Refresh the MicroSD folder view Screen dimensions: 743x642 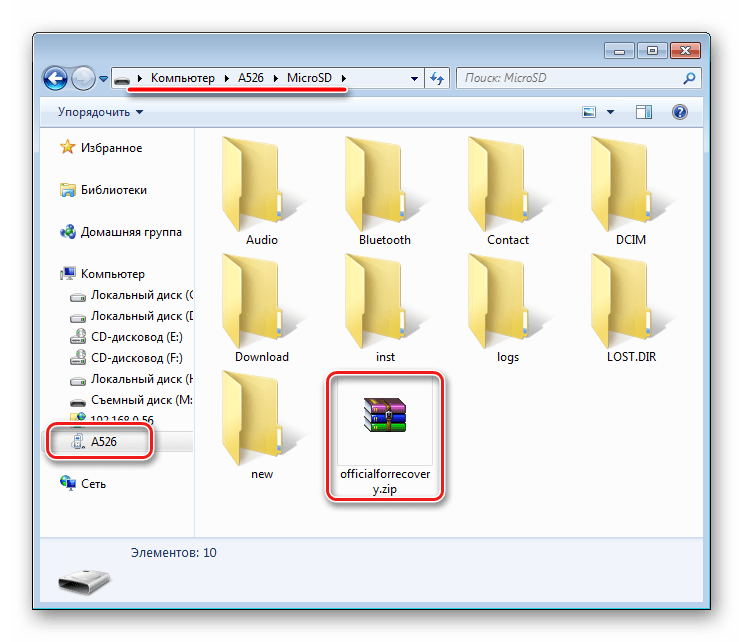(x=436, y=78)
